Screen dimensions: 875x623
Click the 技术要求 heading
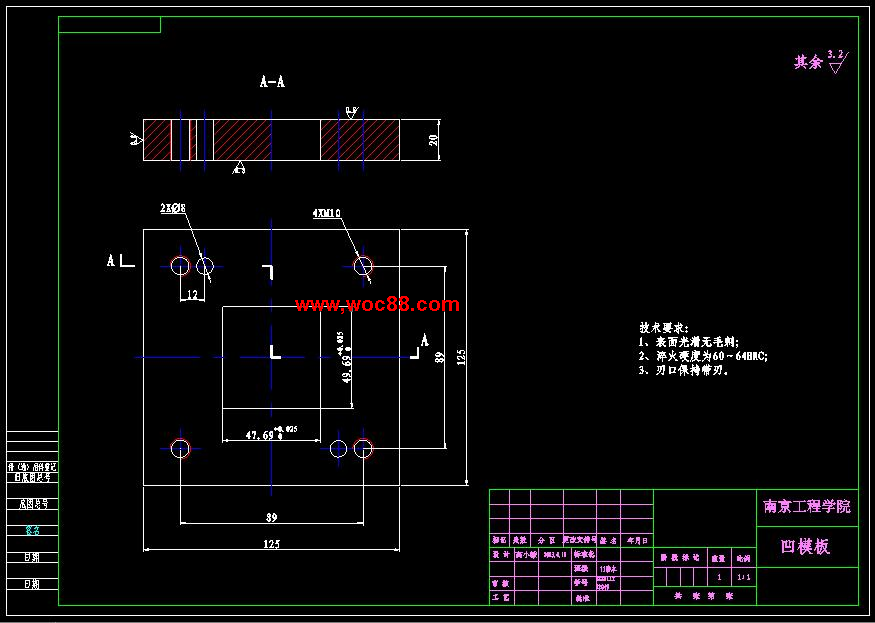664,328
